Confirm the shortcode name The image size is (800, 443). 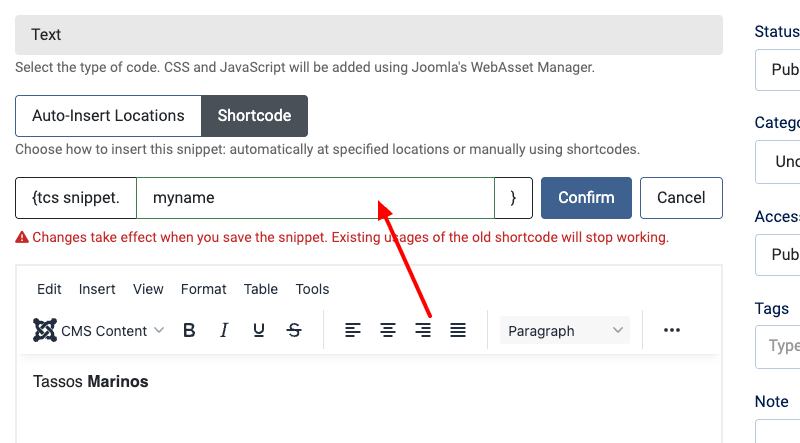point(586,198)
